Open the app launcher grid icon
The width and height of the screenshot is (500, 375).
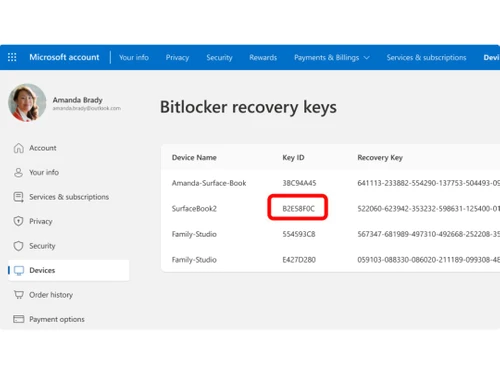click(12, 57)
